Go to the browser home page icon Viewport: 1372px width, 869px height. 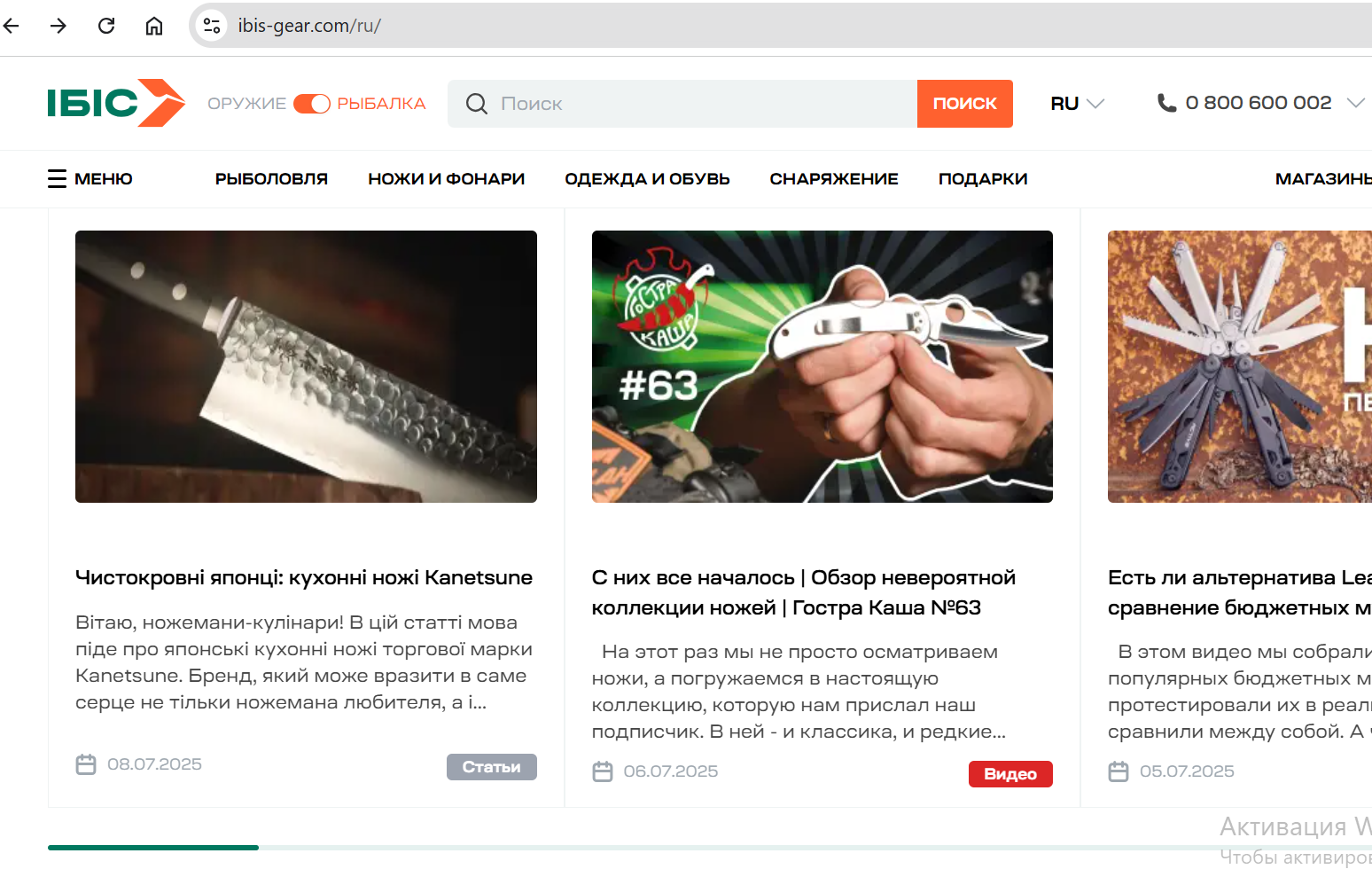(x=154, y=26)
